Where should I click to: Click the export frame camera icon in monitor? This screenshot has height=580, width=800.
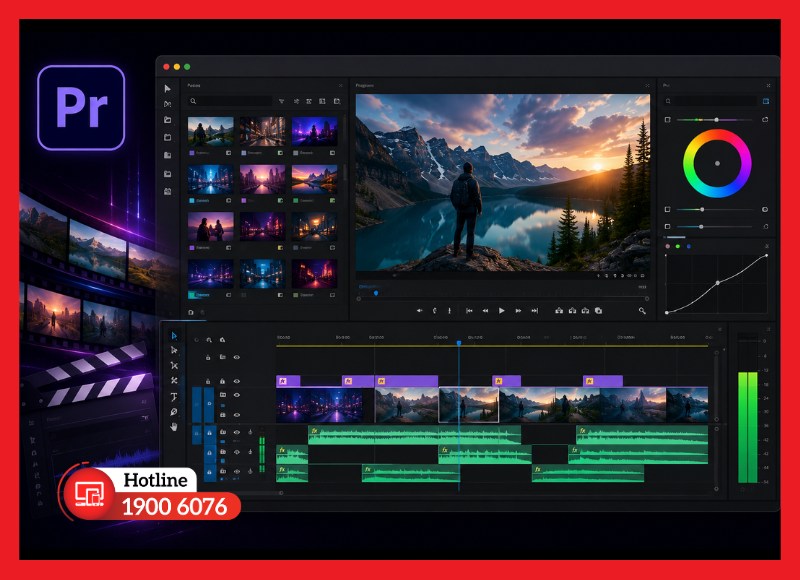598,311
